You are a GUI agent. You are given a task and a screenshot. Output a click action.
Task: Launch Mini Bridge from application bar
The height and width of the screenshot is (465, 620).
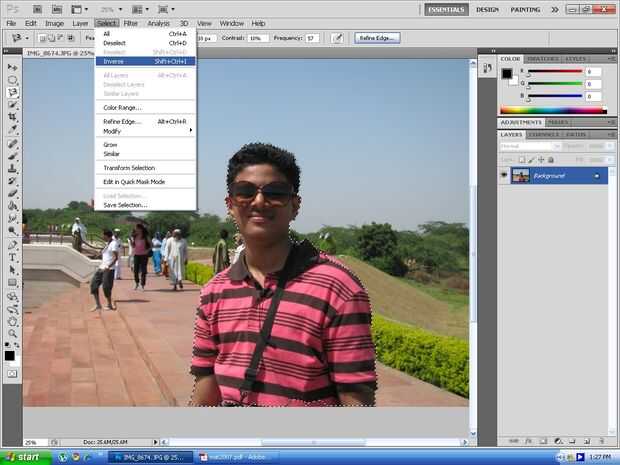click(57, 9)
